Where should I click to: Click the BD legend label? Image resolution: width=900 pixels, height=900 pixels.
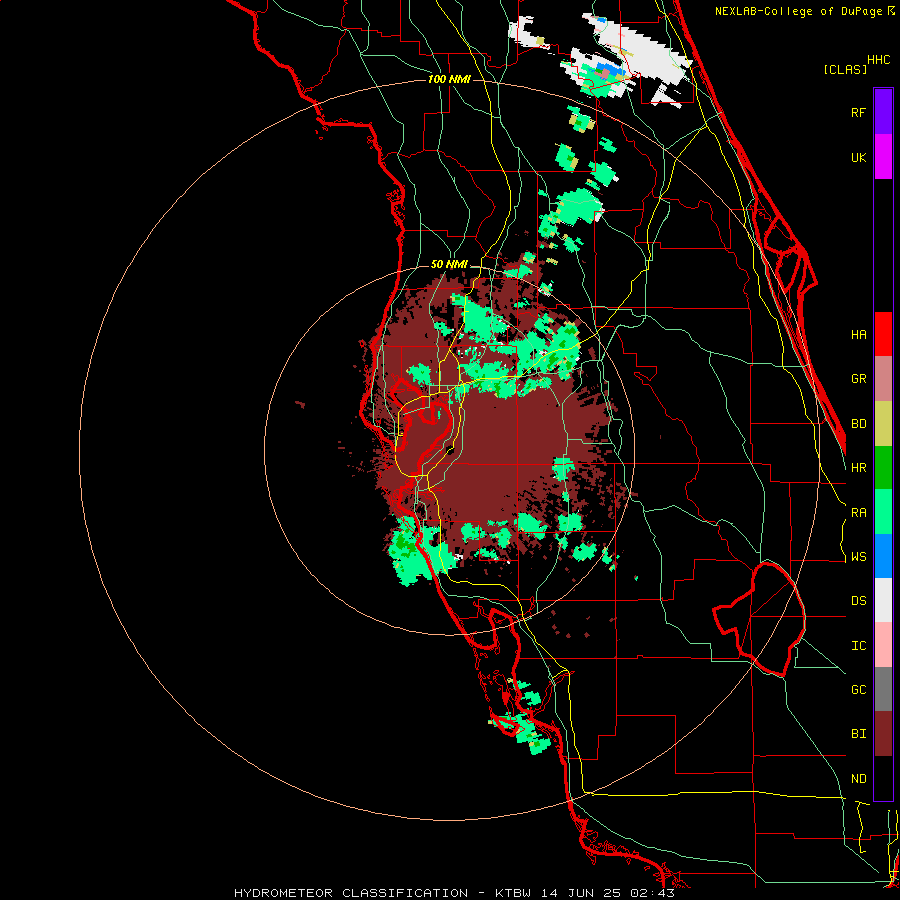pyautogui.click(x=858, y=424)
